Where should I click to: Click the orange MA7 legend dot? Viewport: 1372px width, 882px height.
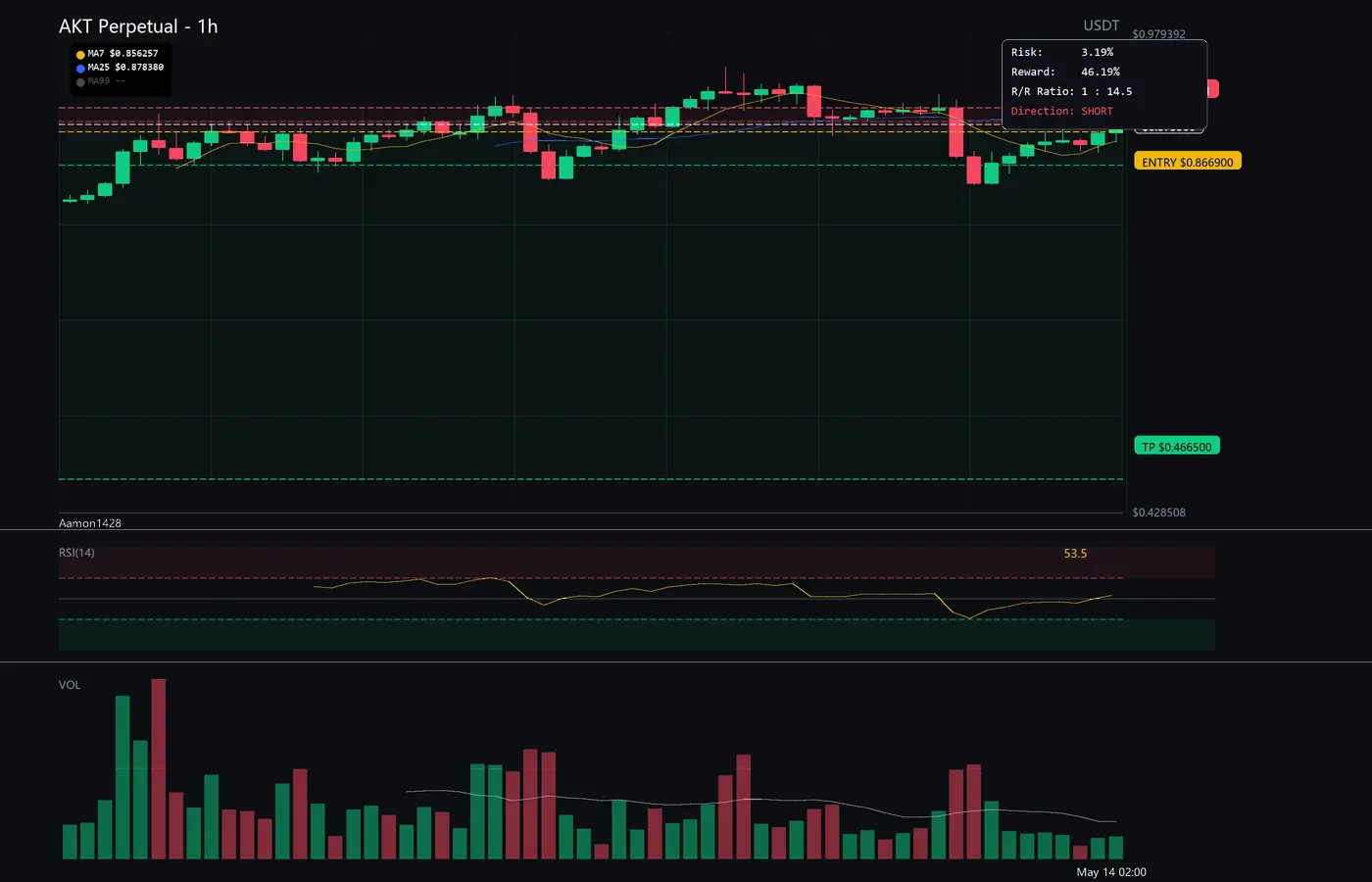click(80, 55)
